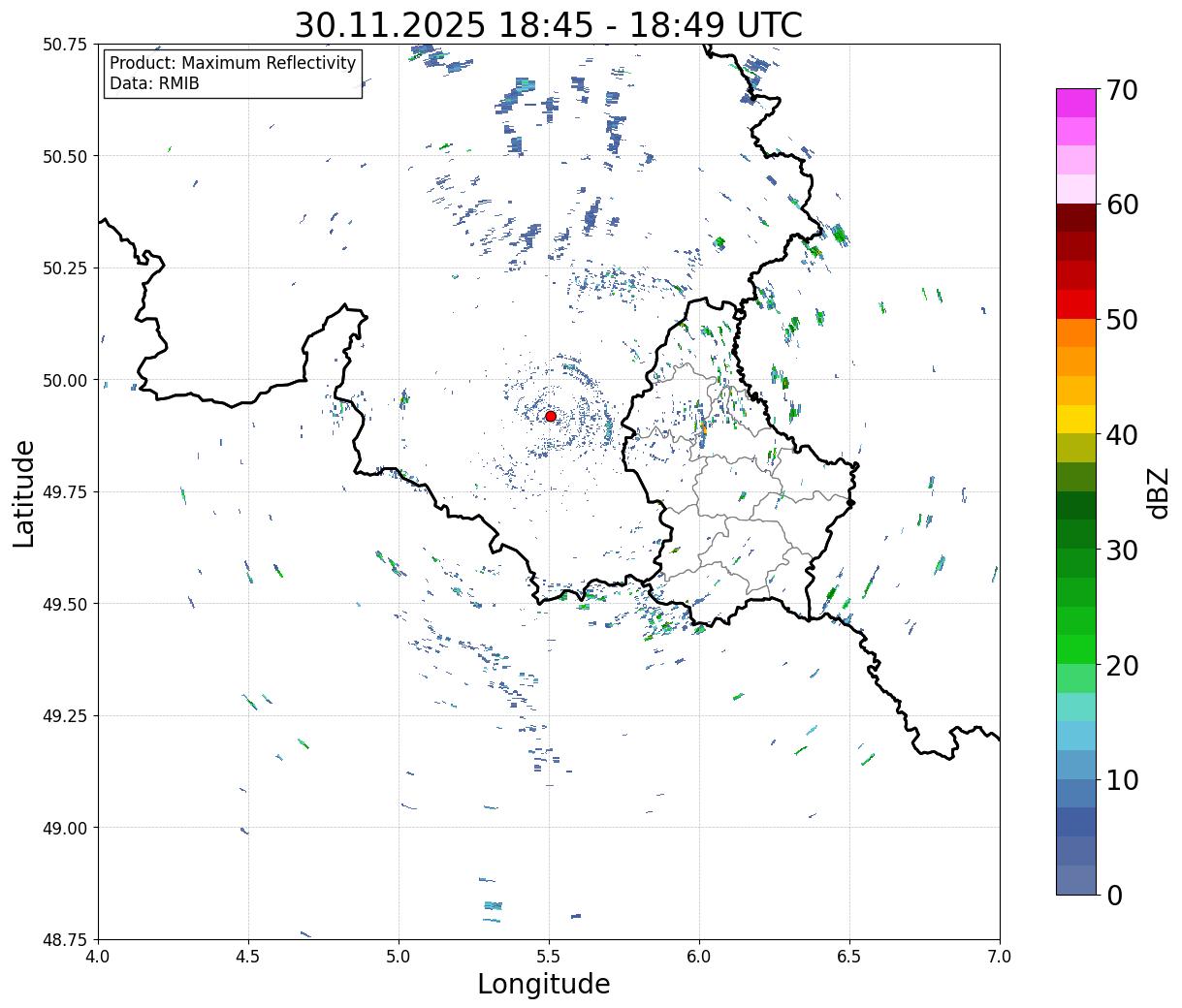Image resolution: width=1182 pixels, height=1008 pixels.
Task: Click the Latitude axis label
Action: [x=24, y=492]
